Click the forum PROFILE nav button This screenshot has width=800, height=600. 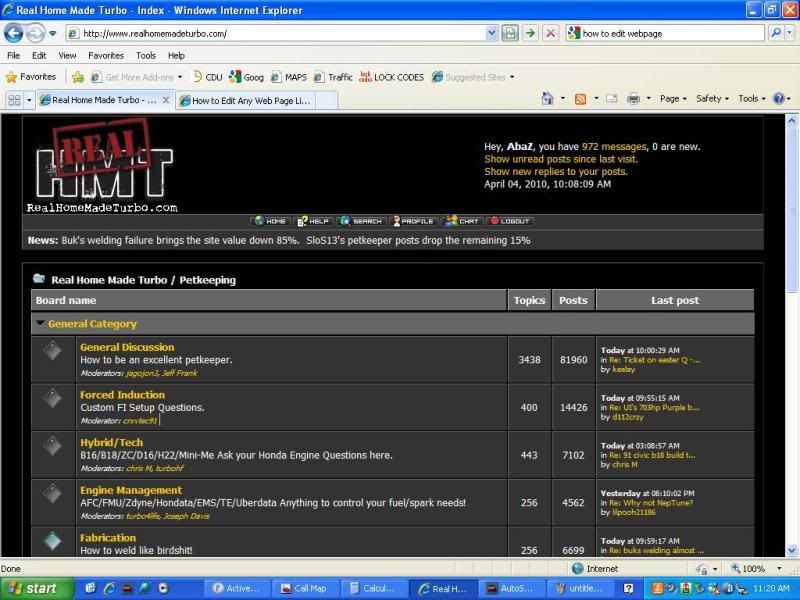(x=413, y=221)
